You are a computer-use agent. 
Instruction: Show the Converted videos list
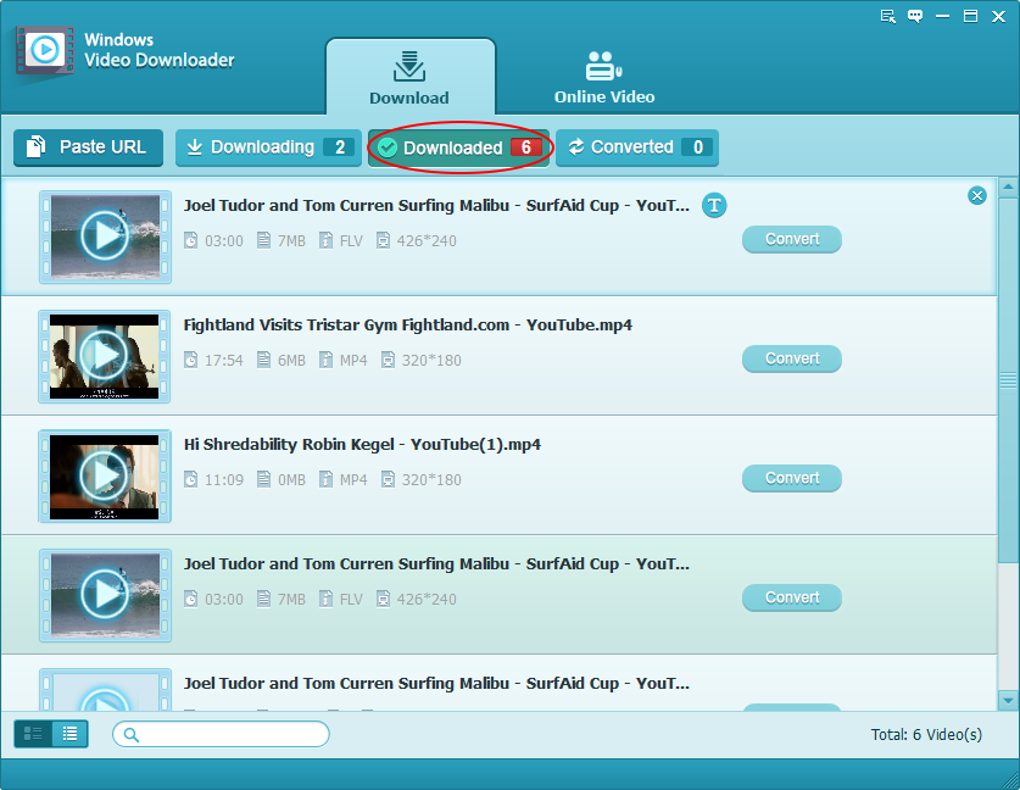(637, 148)
